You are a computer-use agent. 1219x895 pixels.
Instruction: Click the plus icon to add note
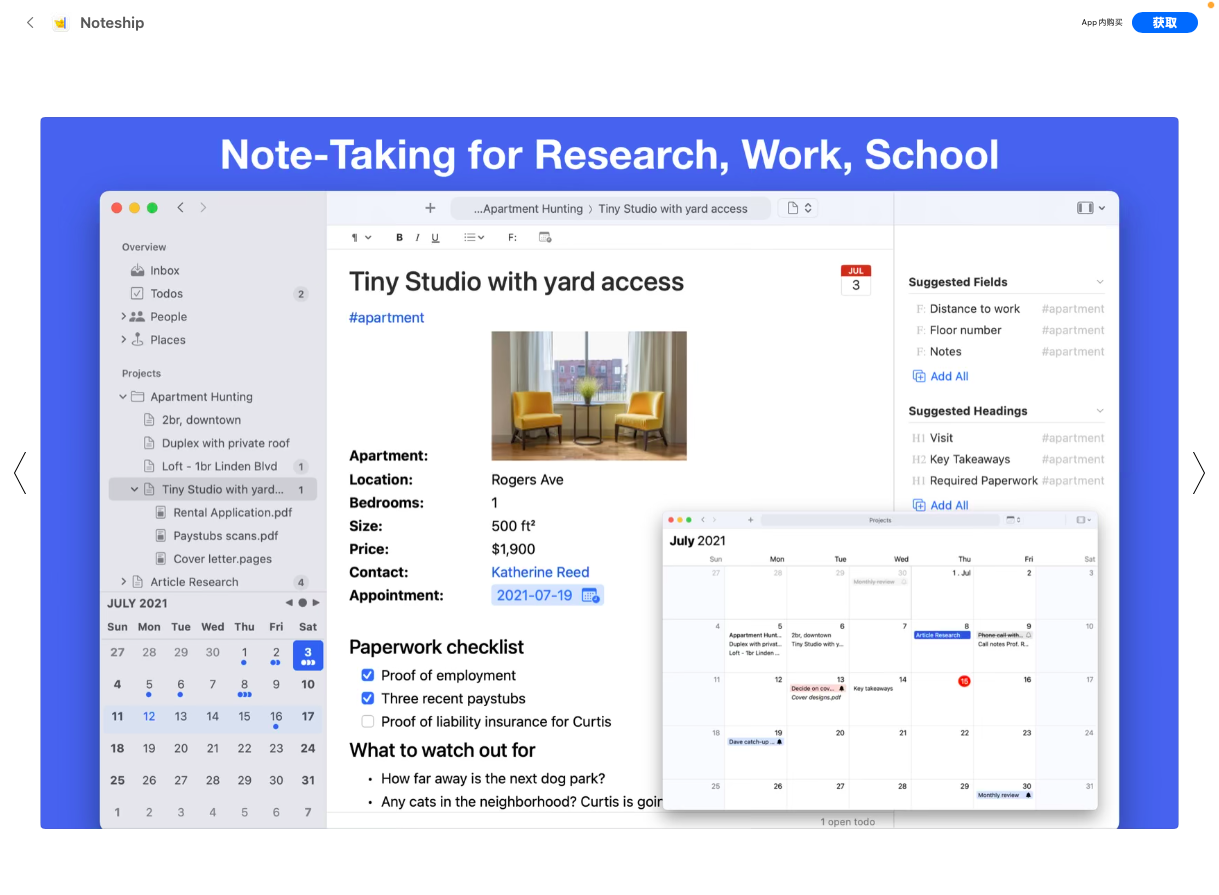[x=430, y=208]
